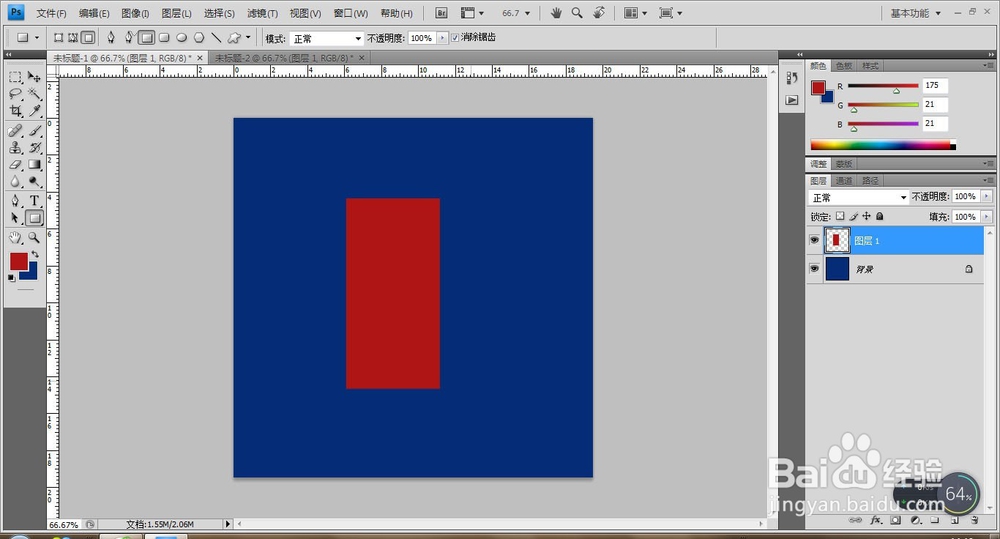This screenshot has height=539, width=1000.
Task: Select the Dodge tool
Action: (x=34, y=182)
